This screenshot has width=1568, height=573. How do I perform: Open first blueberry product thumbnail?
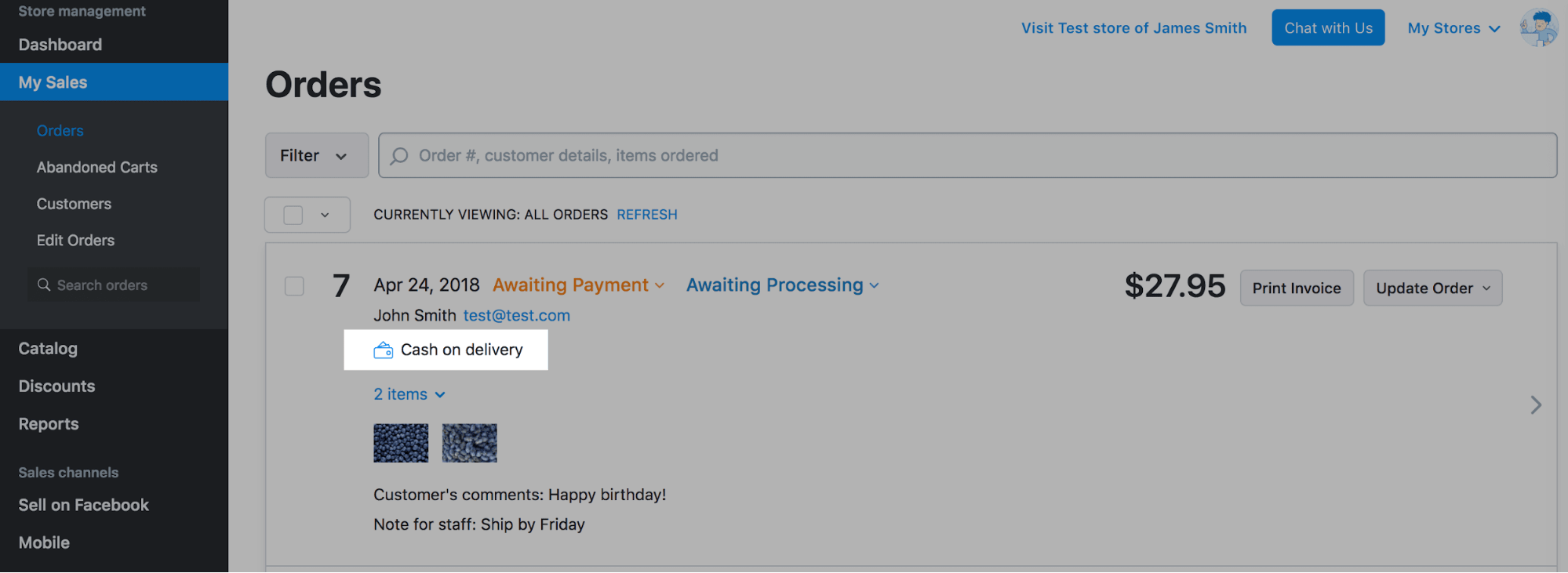pyautogui.click(x=401, y=443)
